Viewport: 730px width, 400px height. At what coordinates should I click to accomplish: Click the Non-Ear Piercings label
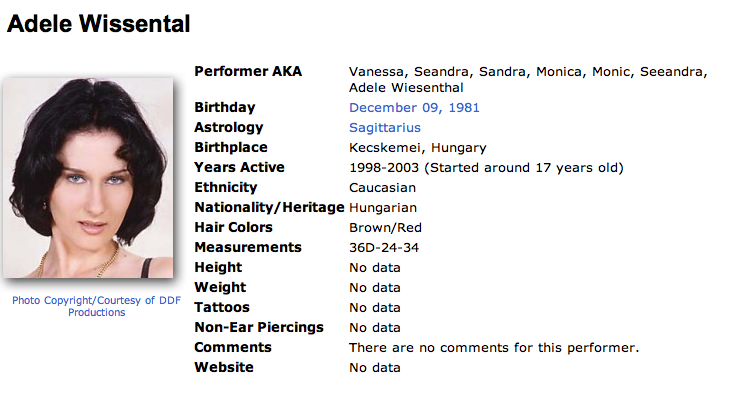click(x=259, y=328)
